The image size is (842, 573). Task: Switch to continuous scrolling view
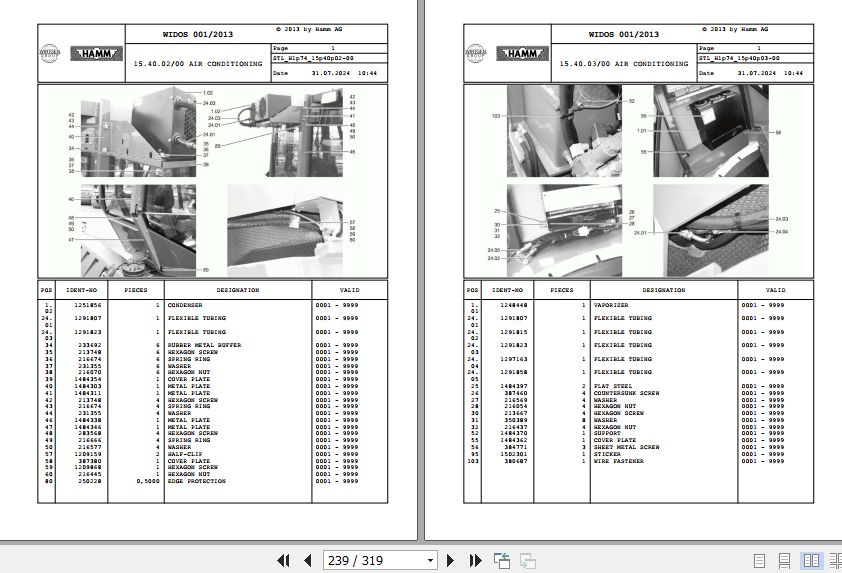coord(785,561)
